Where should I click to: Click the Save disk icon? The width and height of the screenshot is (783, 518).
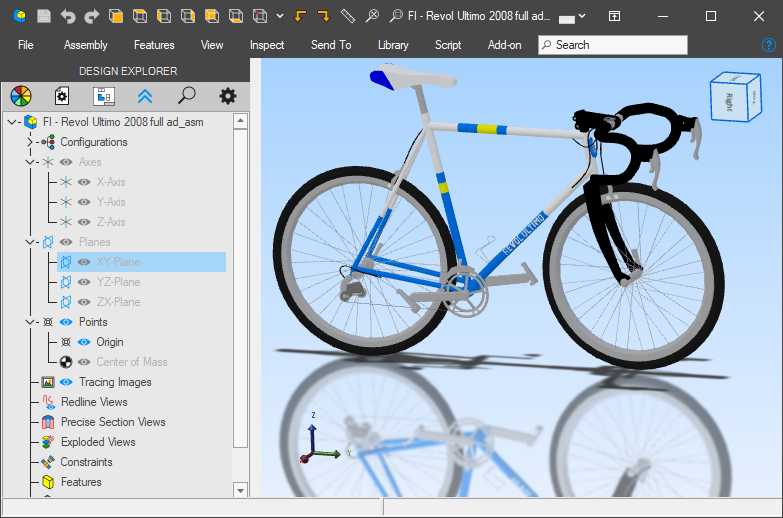(x=43, y=16)
